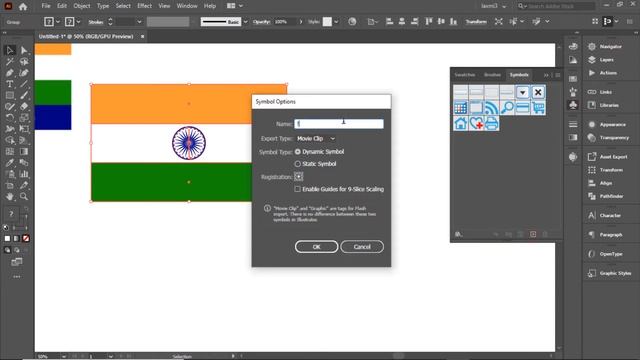Open the Effect menu
The width and height of the screenshot is (640, 360).
(x=144, y=6)
